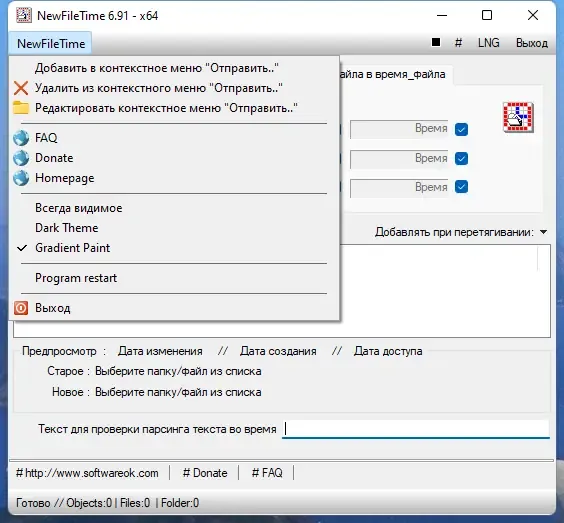Click the "Дата создания" preview label
This screenshot has height=523, width=564.
coord(278,351)
